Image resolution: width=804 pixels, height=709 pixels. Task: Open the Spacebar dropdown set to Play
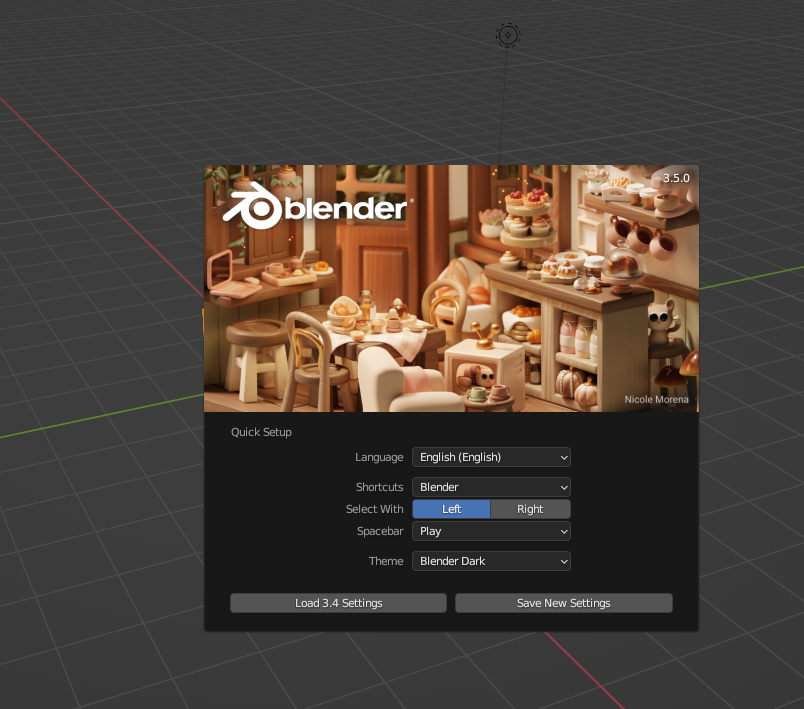point(491,531)
